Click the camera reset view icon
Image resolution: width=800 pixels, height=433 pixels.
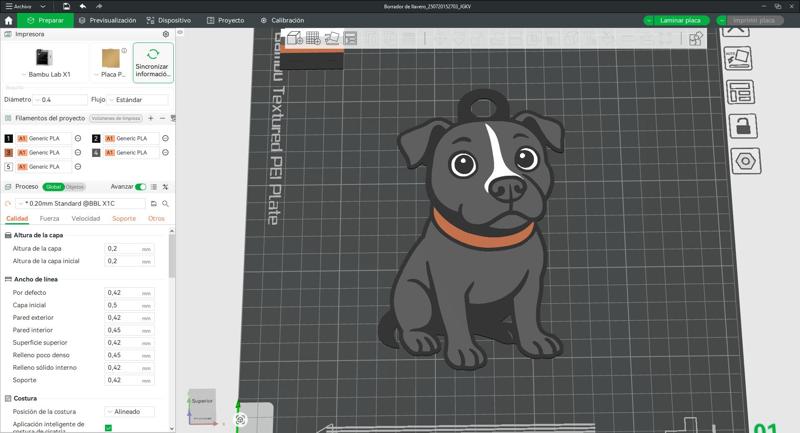[240, 420]
